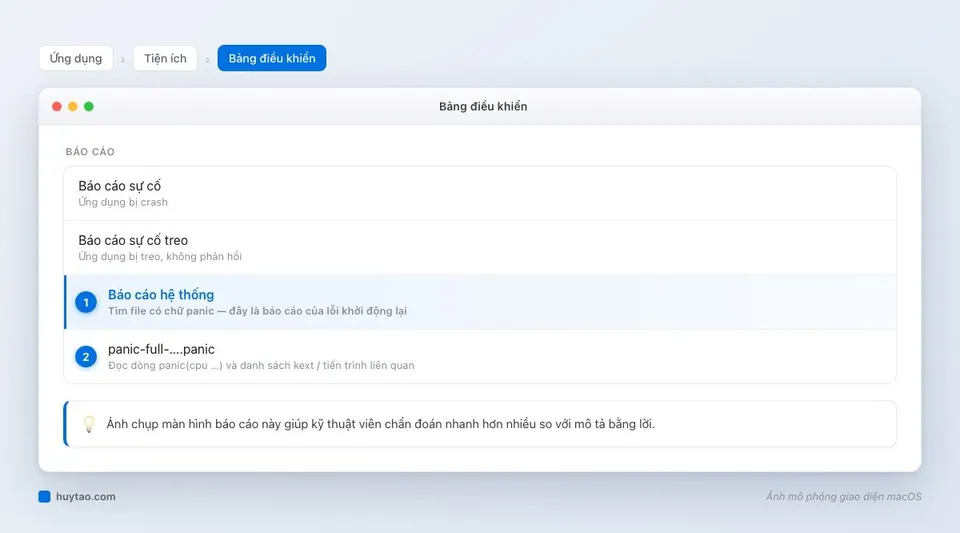Close the window with the red button

[x=57, y=106]
